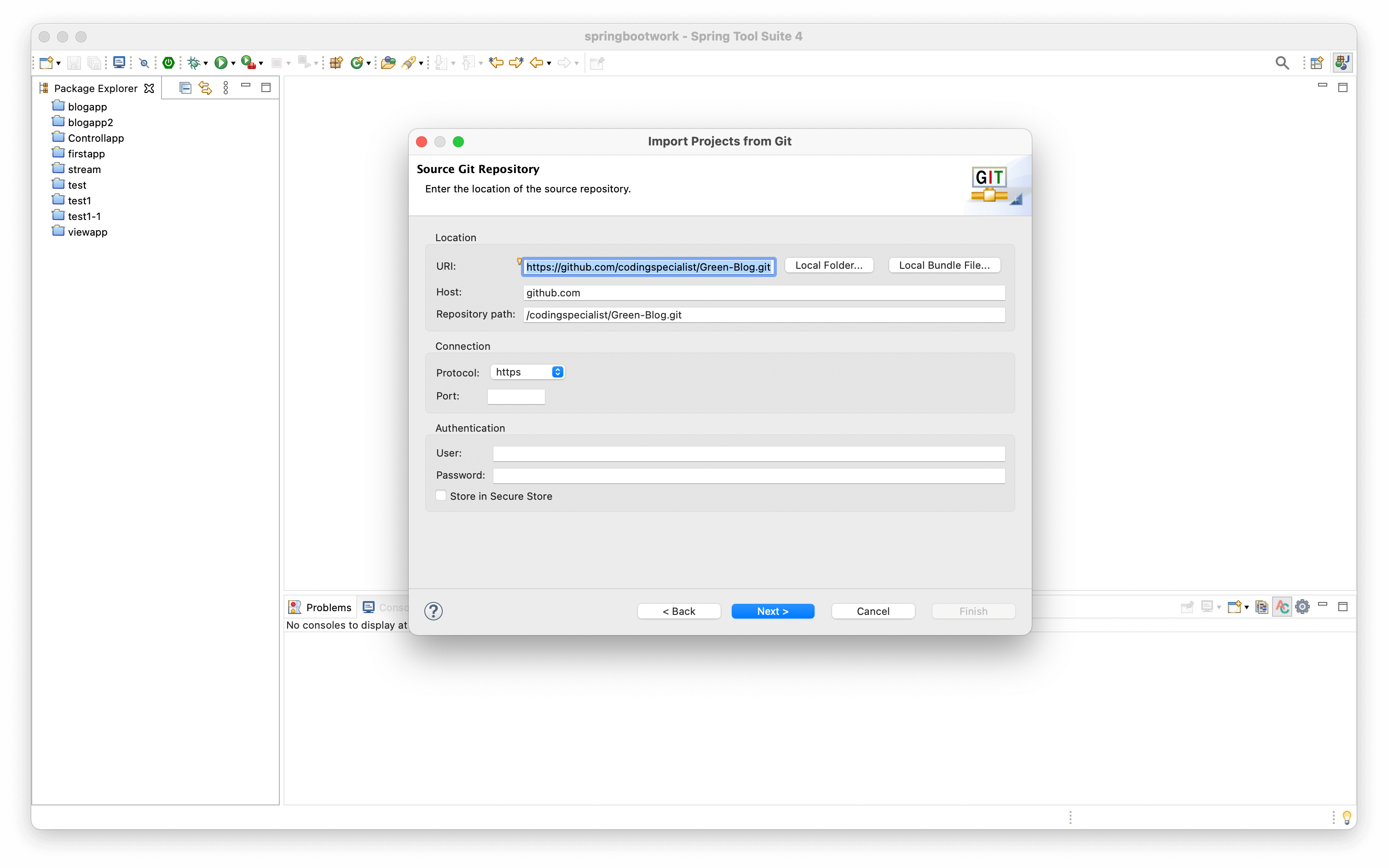Minimize the Package Explorer view
Viewport: 1388px width, 868px height.
(x=246, y=86)
